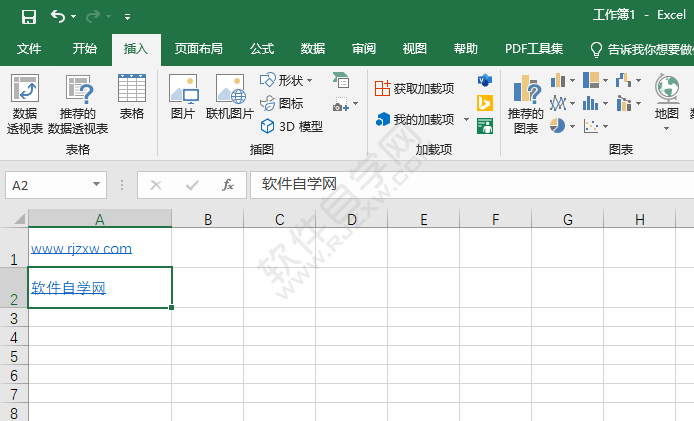
Task: Select row 1 header
Action: (14, 247)
